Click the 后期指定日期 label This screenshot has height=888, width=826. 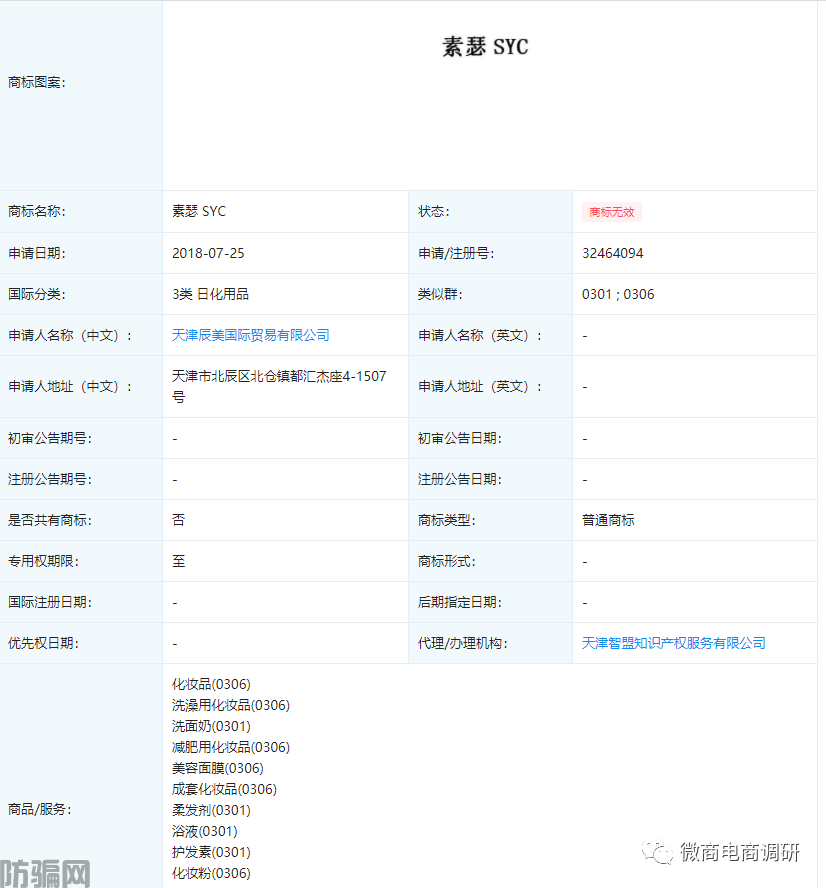tap(460, 602)
